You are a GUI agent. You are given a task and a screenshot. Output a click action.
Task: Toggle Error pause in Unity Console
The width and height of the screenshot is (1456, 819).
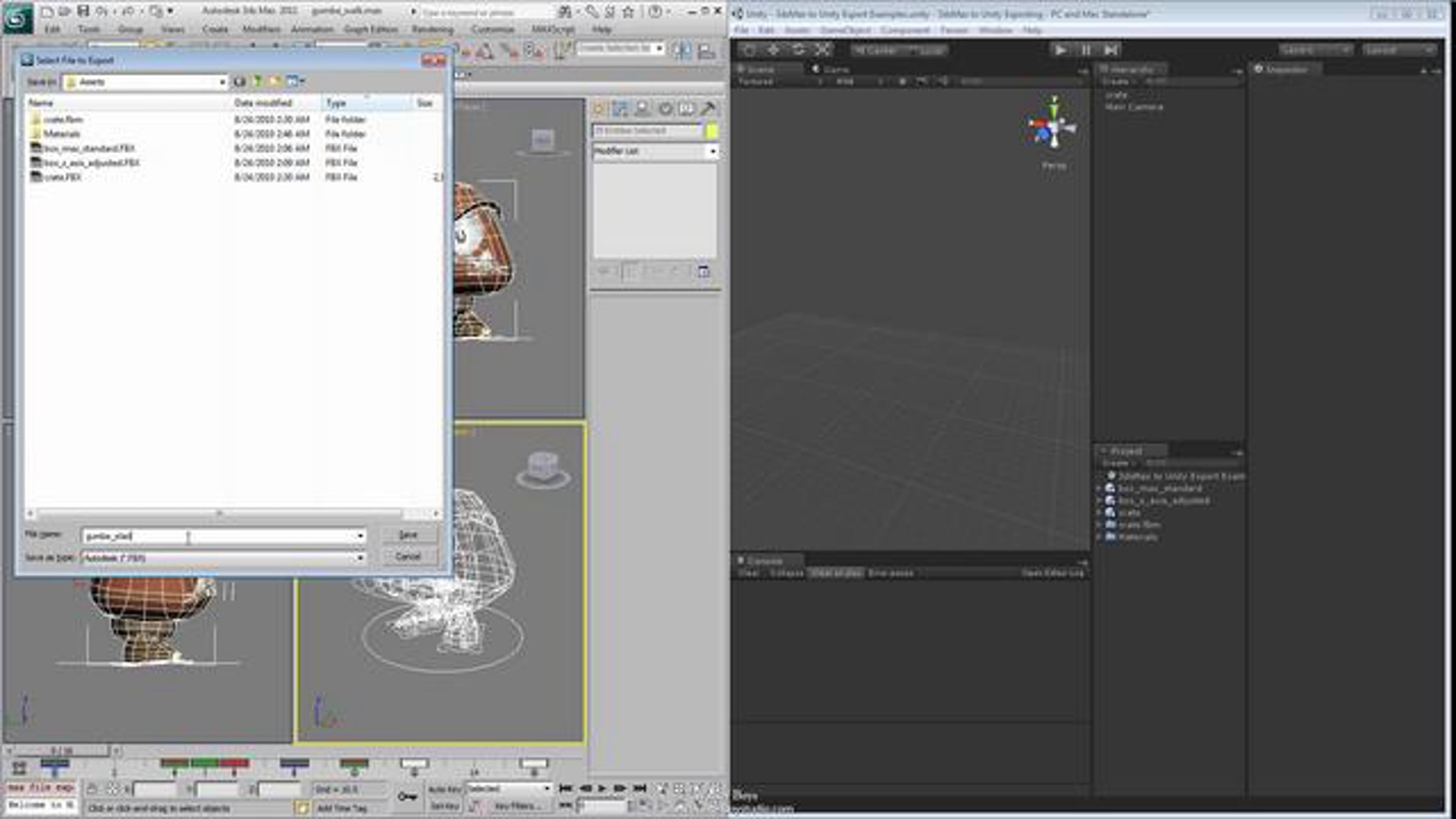(x=891, y=573)
